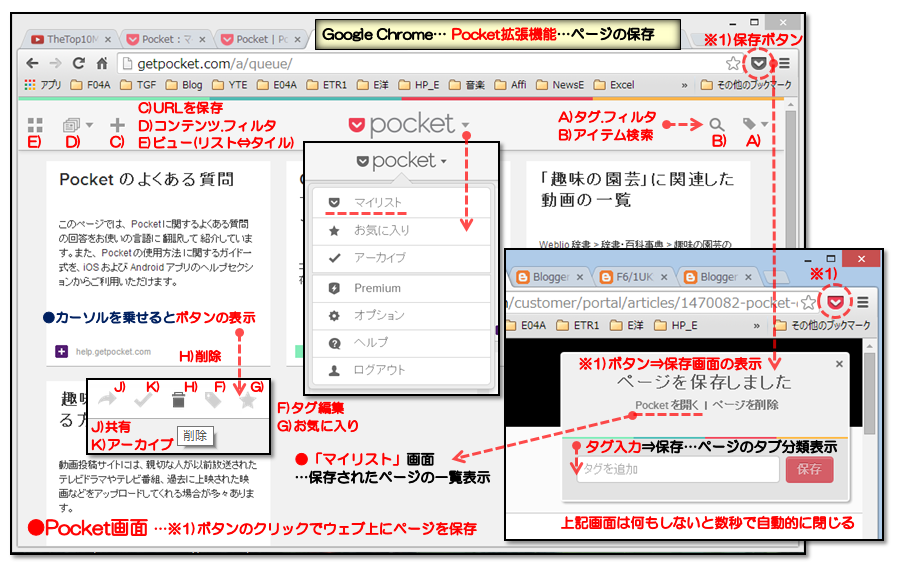Bookmark page with star in main address bar
The width and height of the screenshot is (899, 569).
(x=733, y=63)
